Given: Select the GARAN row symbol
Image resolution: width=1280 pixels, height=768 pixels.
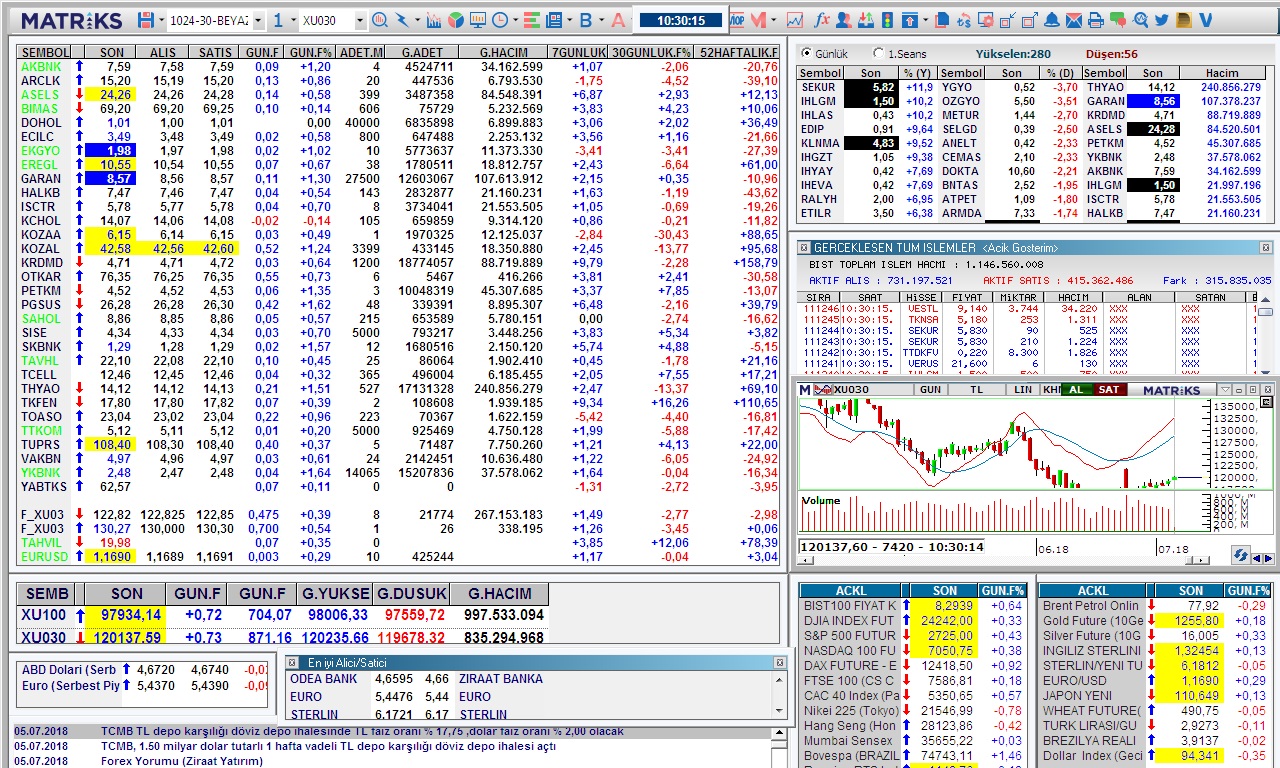Looking at the screenshot, I should [40, 178].
